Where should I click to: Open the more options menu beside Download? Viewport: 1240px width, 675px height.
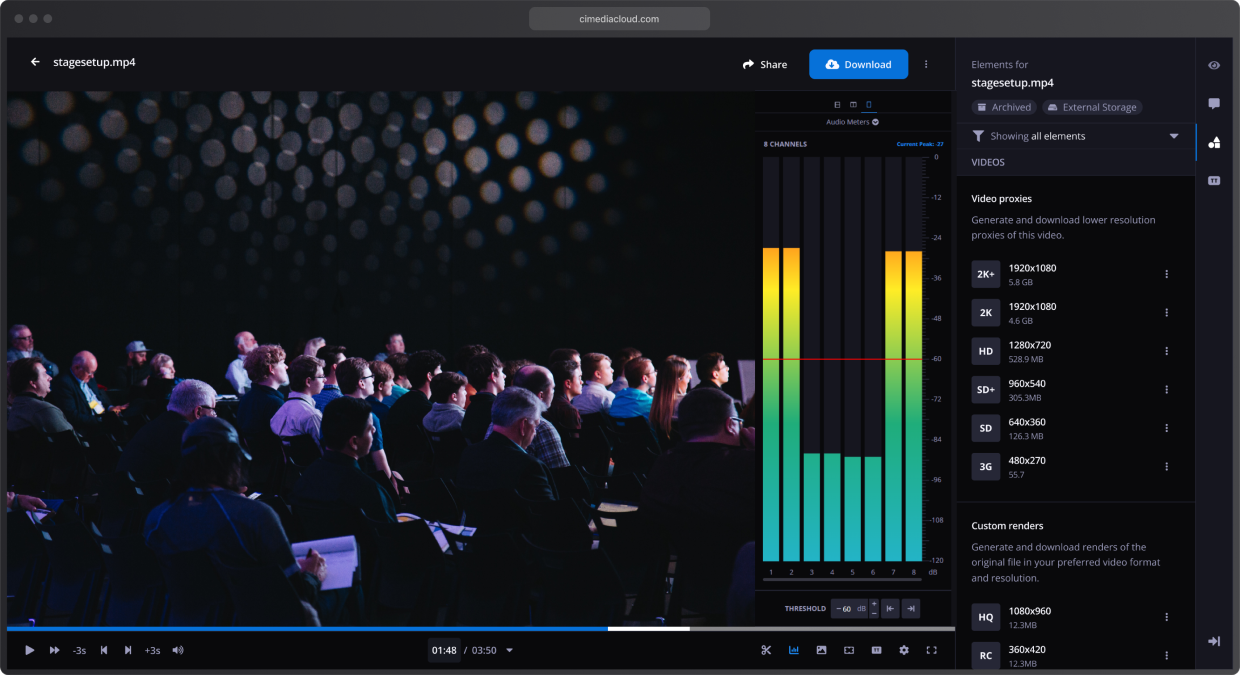coord(926,64)
